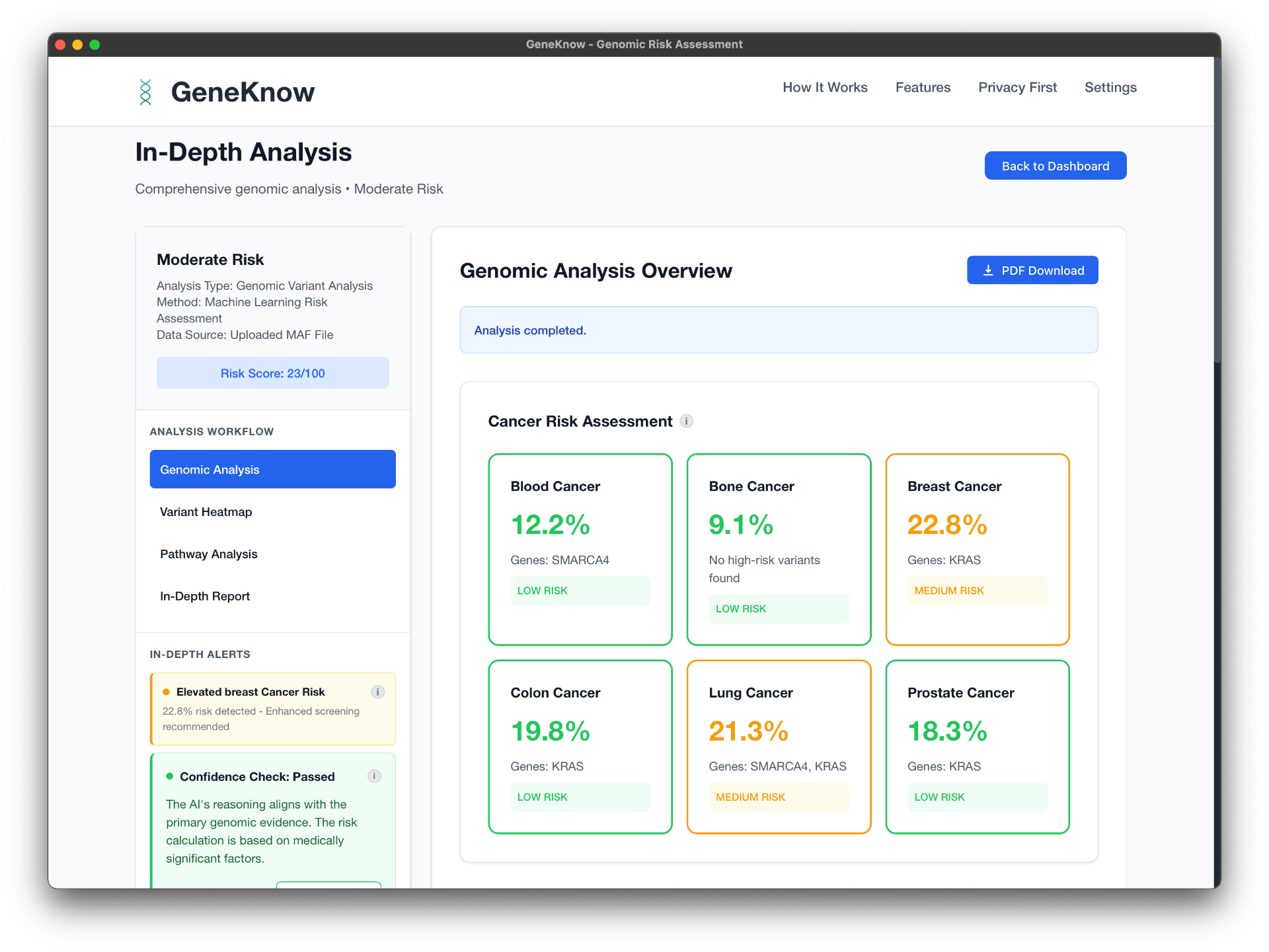Click 'Data Source: Uploaded MAF File' text
The width and height of the screenshot is (1269, 952).
tap(245, 335)
